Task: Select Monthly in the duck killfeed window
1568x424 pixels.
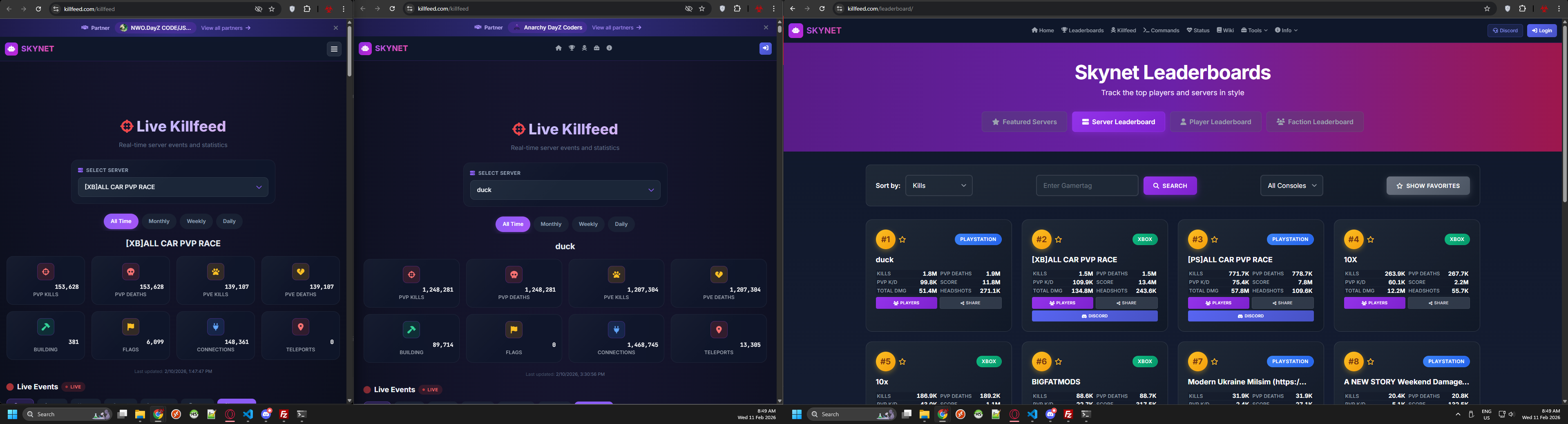Action: [x=551, y=224]
